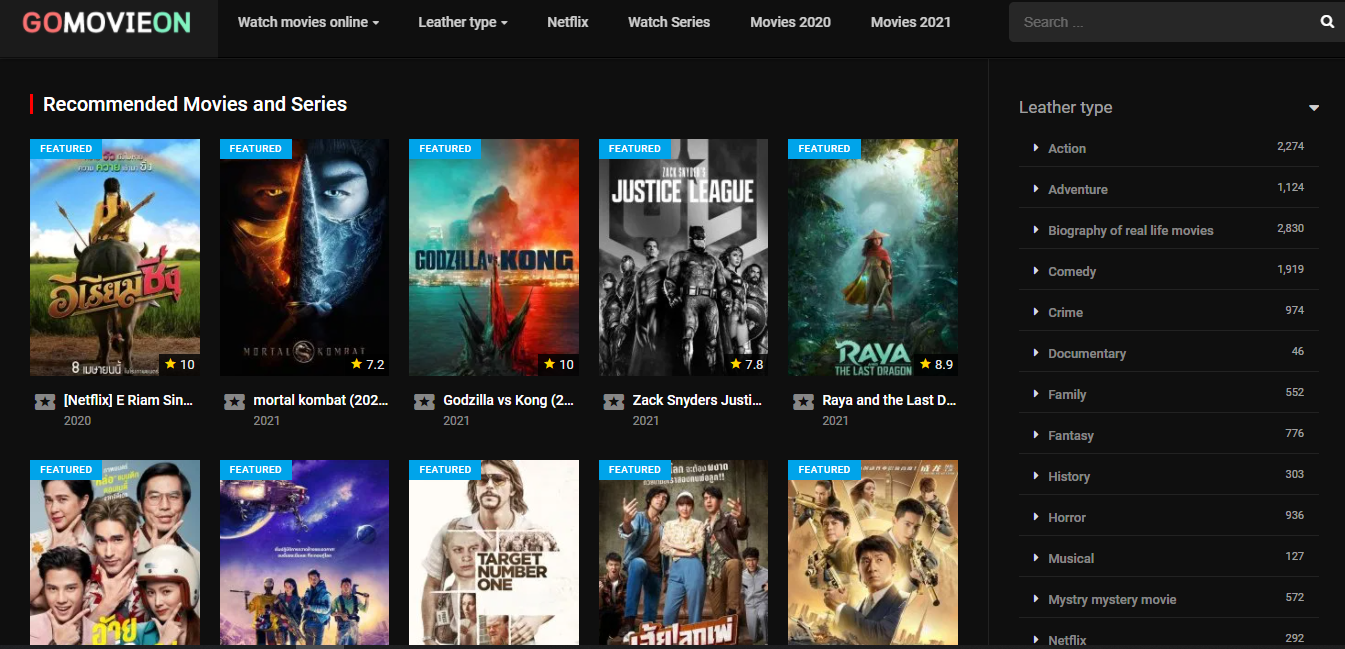Click film icon beside mortal kombat title
The height and width of the screenshot is (649, 1345).
234,401
